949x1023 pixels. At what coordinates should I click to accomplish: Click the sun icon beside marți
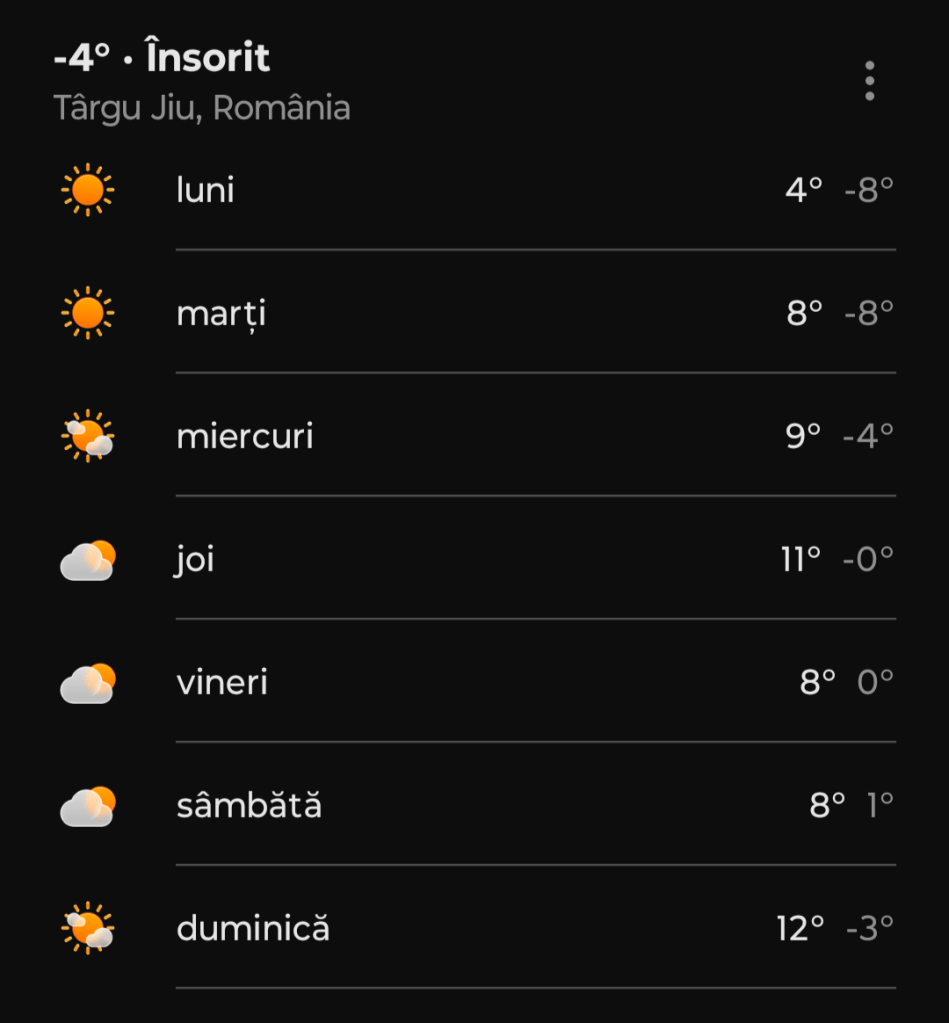(x=88, y=314)
